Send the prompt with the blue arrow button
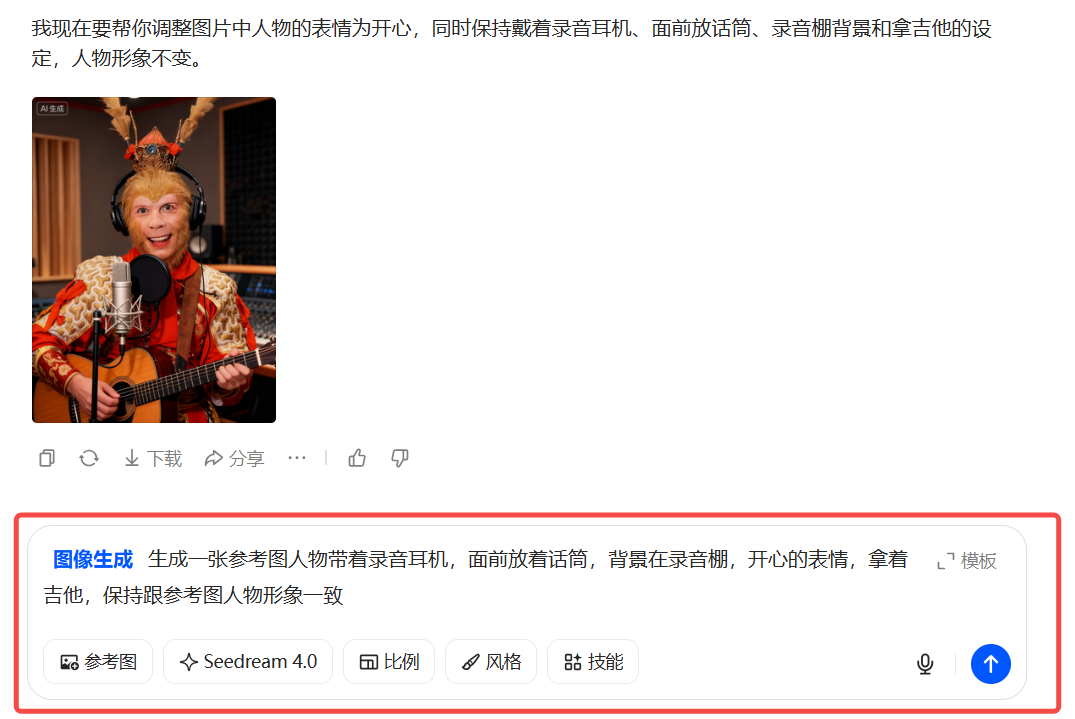Viewport: 1075px width, 719px height. click(x=991, y=663)
